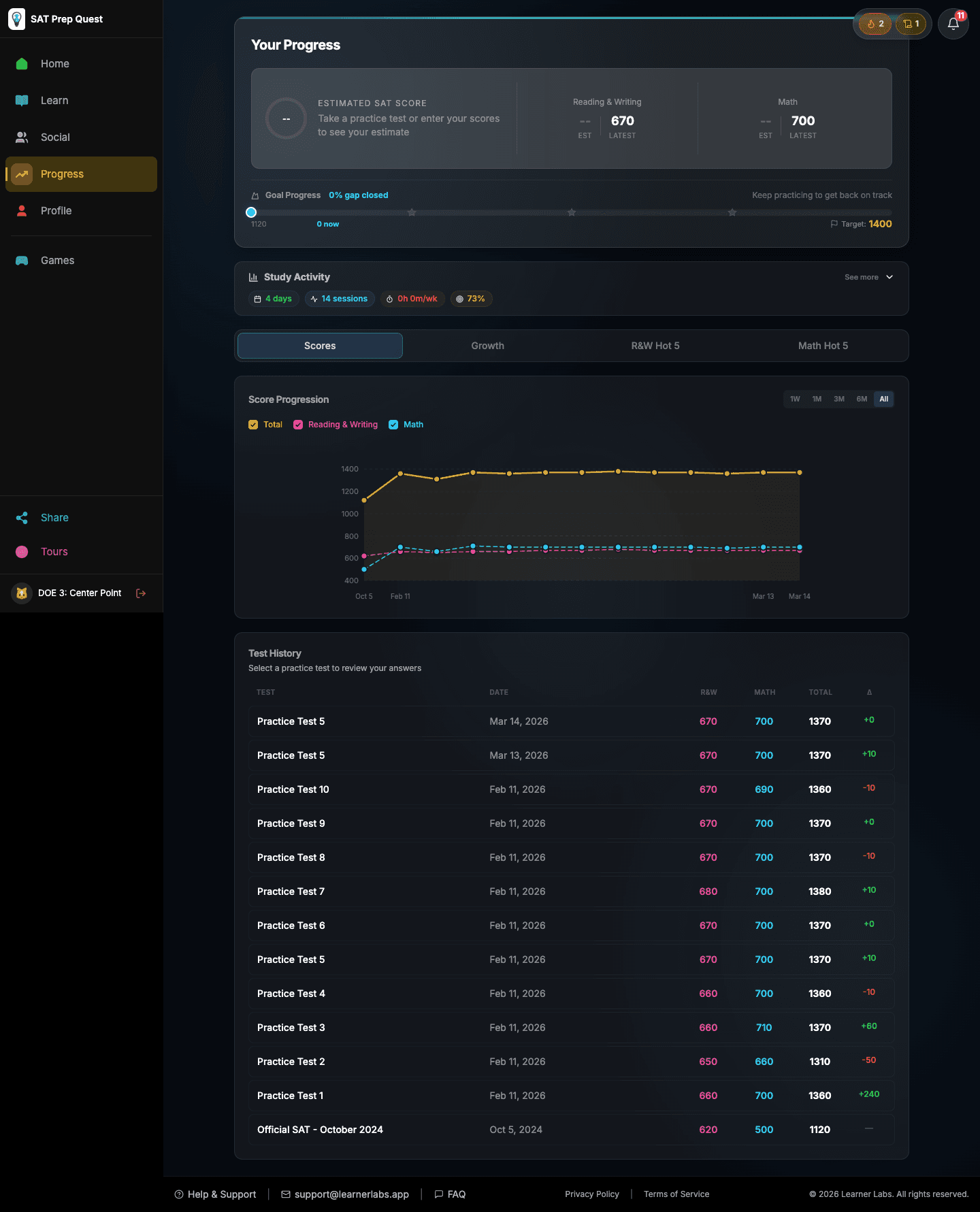Open the Learn book icon
The image size is (980, 1212).
point(22,101)
